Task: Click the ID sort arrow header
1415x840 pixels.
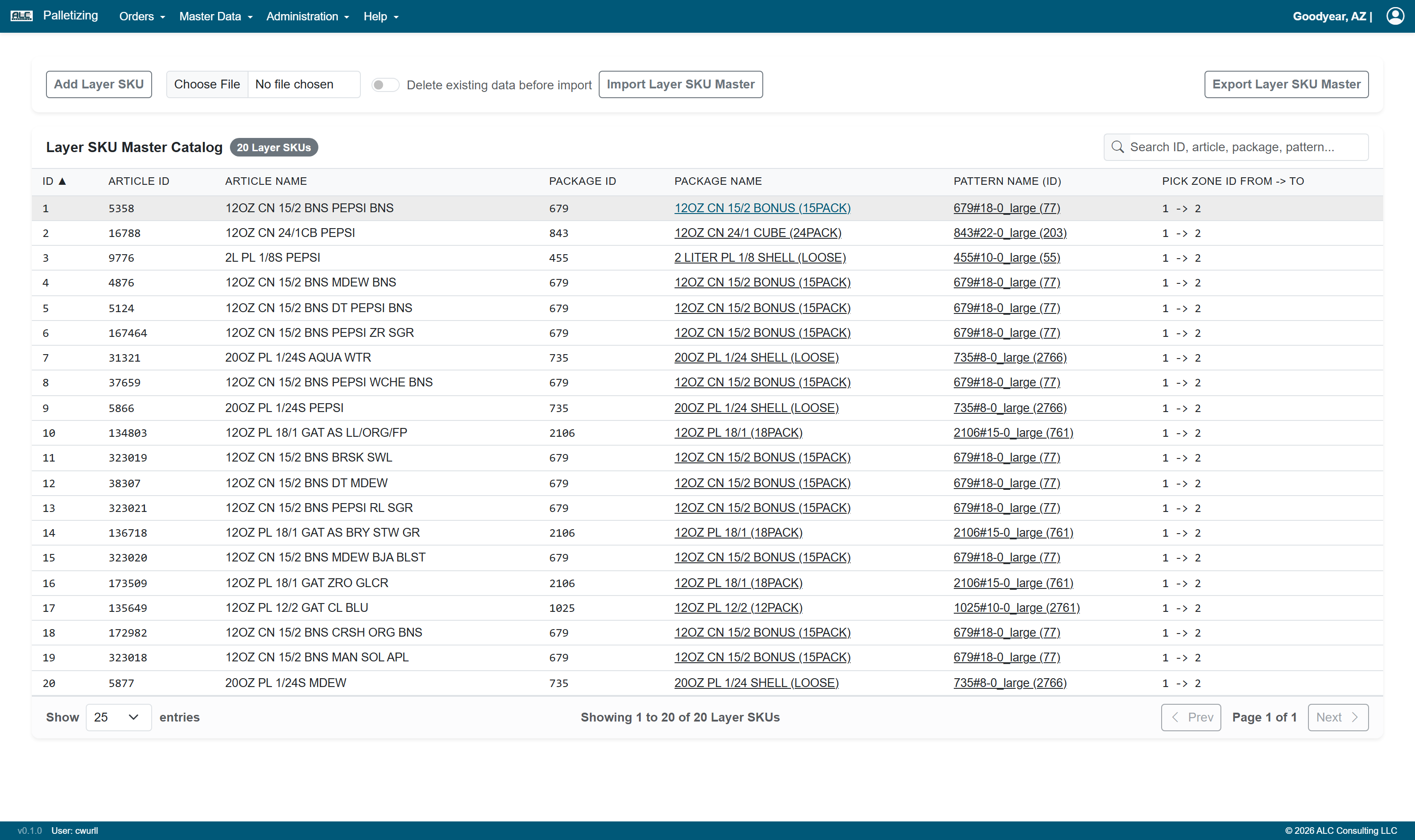Action: pos(54,181)
